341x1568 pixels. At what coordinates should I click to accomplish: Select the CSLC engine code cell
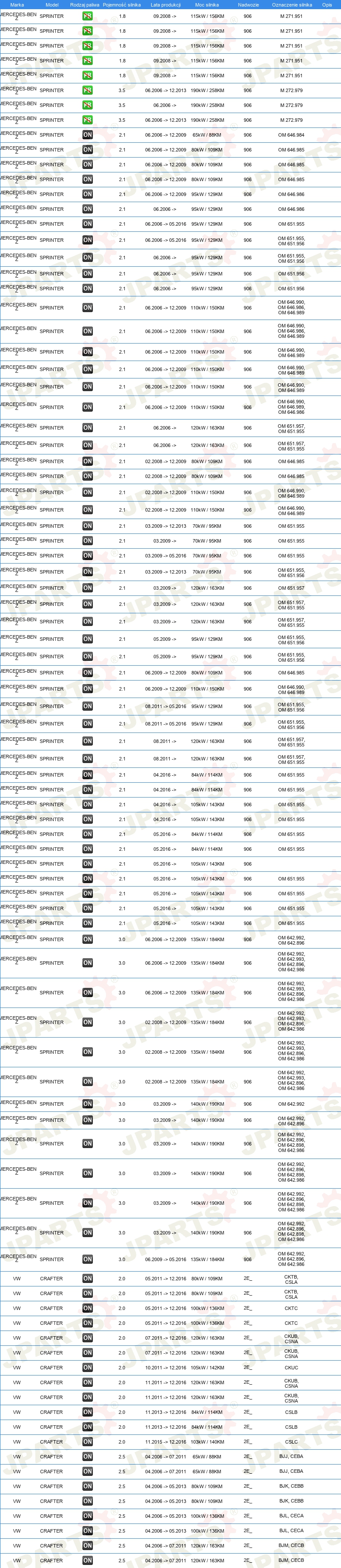pyautogui.click(x=291, y=1442)
